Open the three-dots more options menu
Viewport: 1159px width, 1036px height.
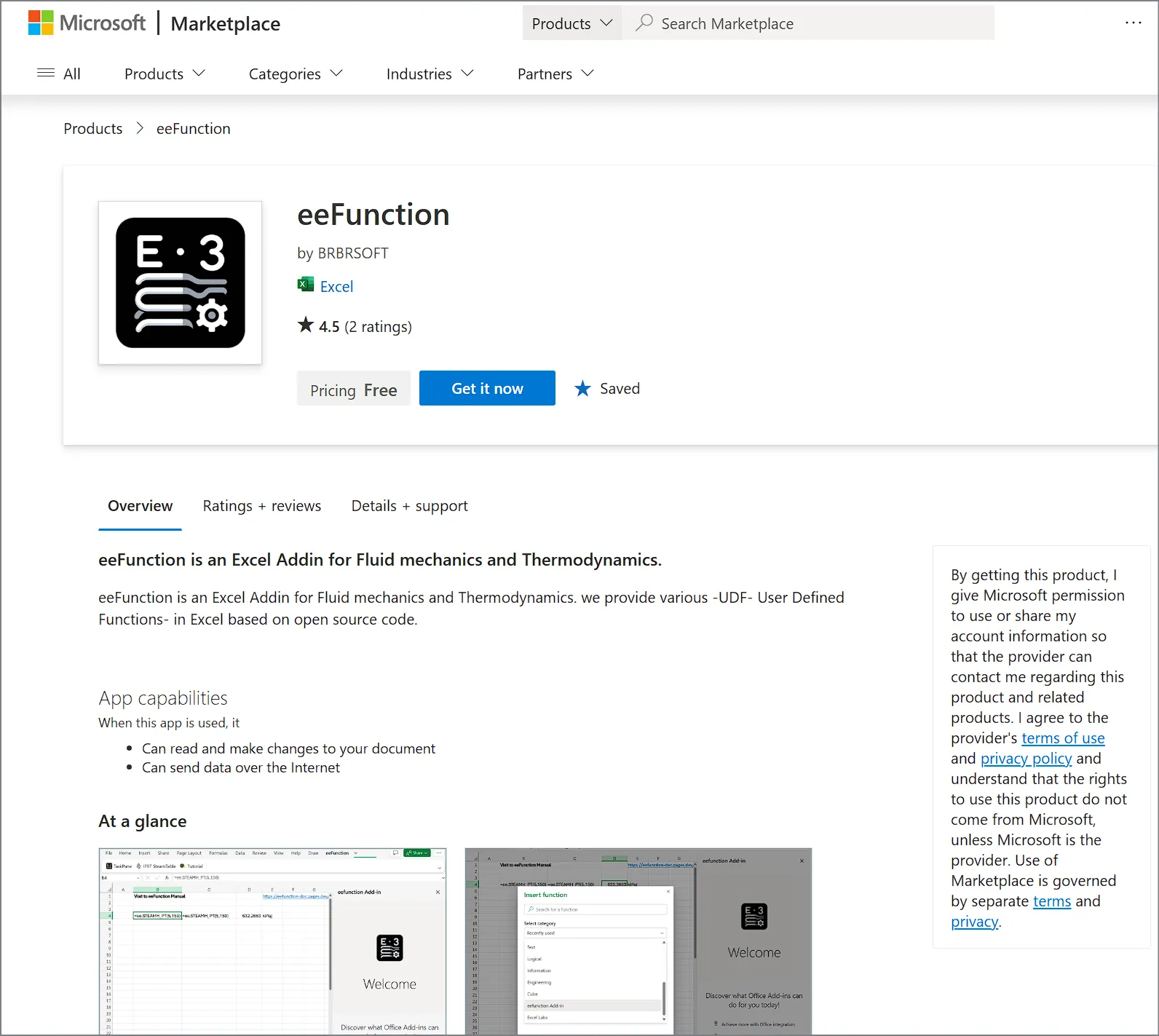(1133, 23)
